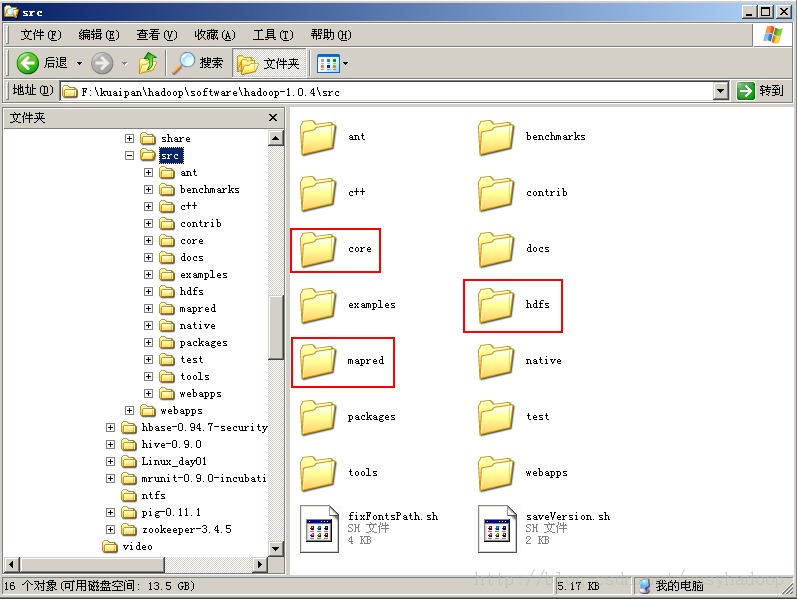This screenshot has width=797, height=599.
Task: Click the tree horizontal scroll-right arrow
Action: (260, 564)
